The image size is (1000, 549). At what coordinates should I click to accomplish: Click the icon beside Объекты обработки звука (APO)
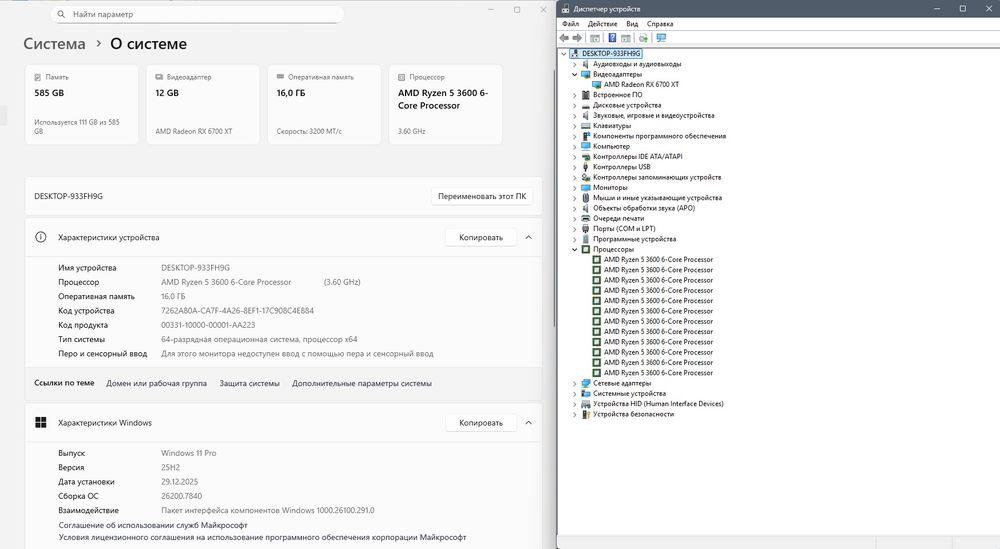585,208
